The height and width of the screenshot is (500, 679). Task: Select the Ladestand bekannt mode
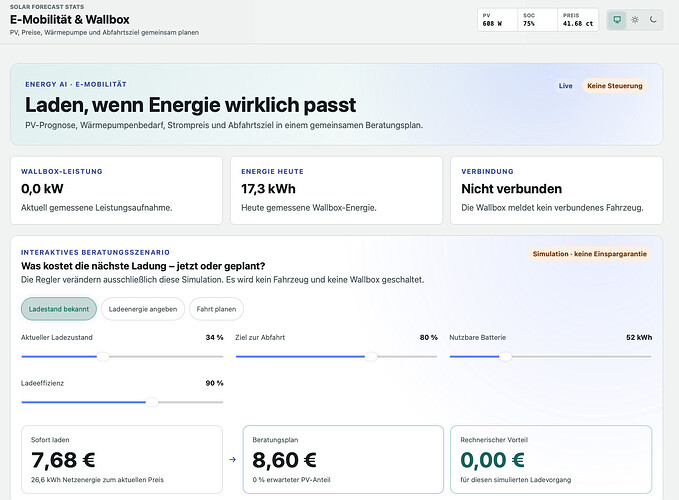59,309
